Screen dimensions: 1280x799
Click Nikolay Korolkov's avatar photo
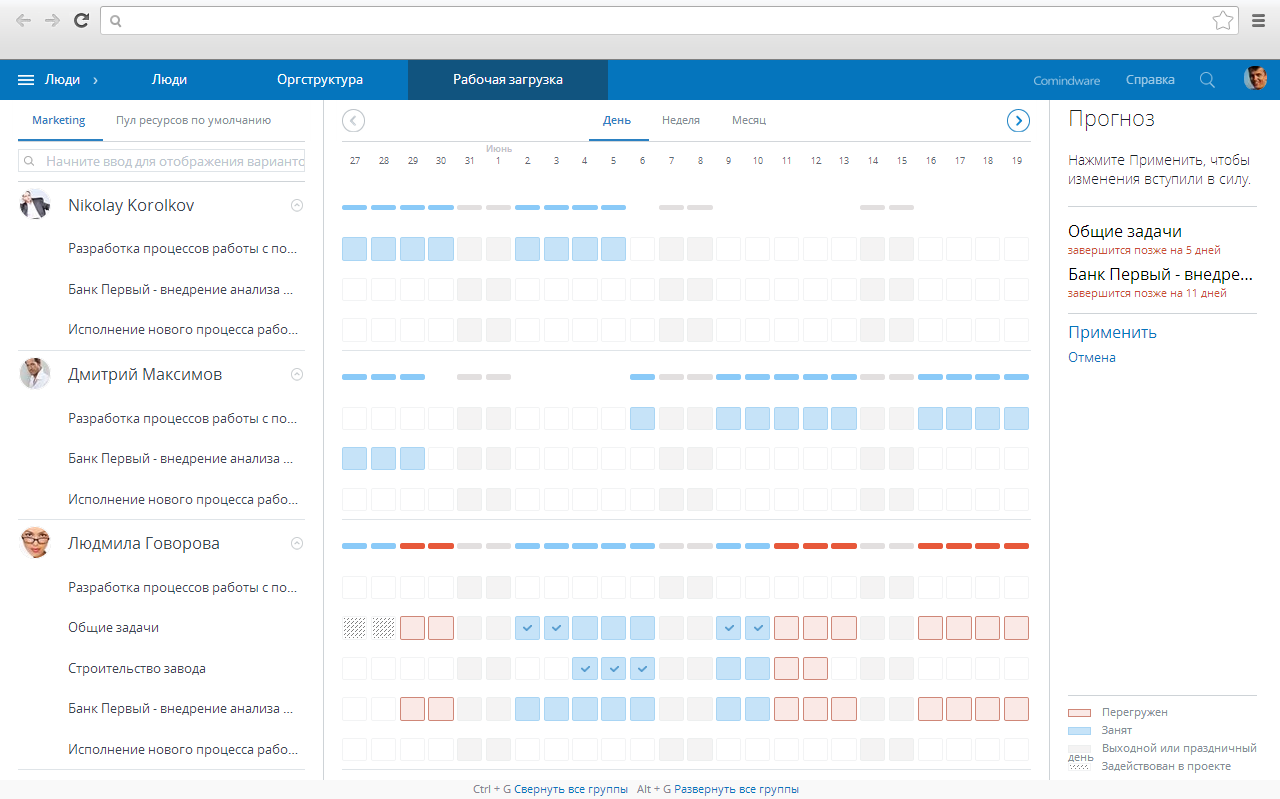[x=35, y=205]
